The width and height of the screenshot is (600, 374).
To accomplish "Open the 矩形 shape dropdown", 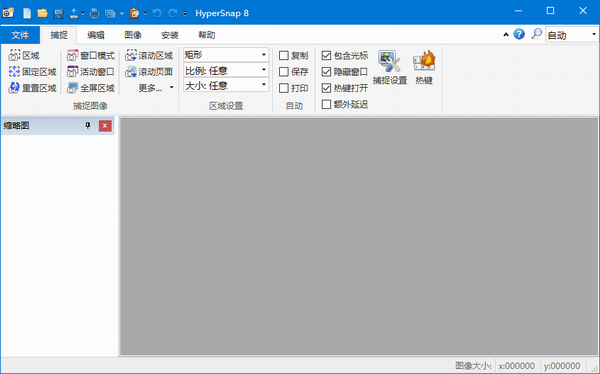I will pos(226,55).
